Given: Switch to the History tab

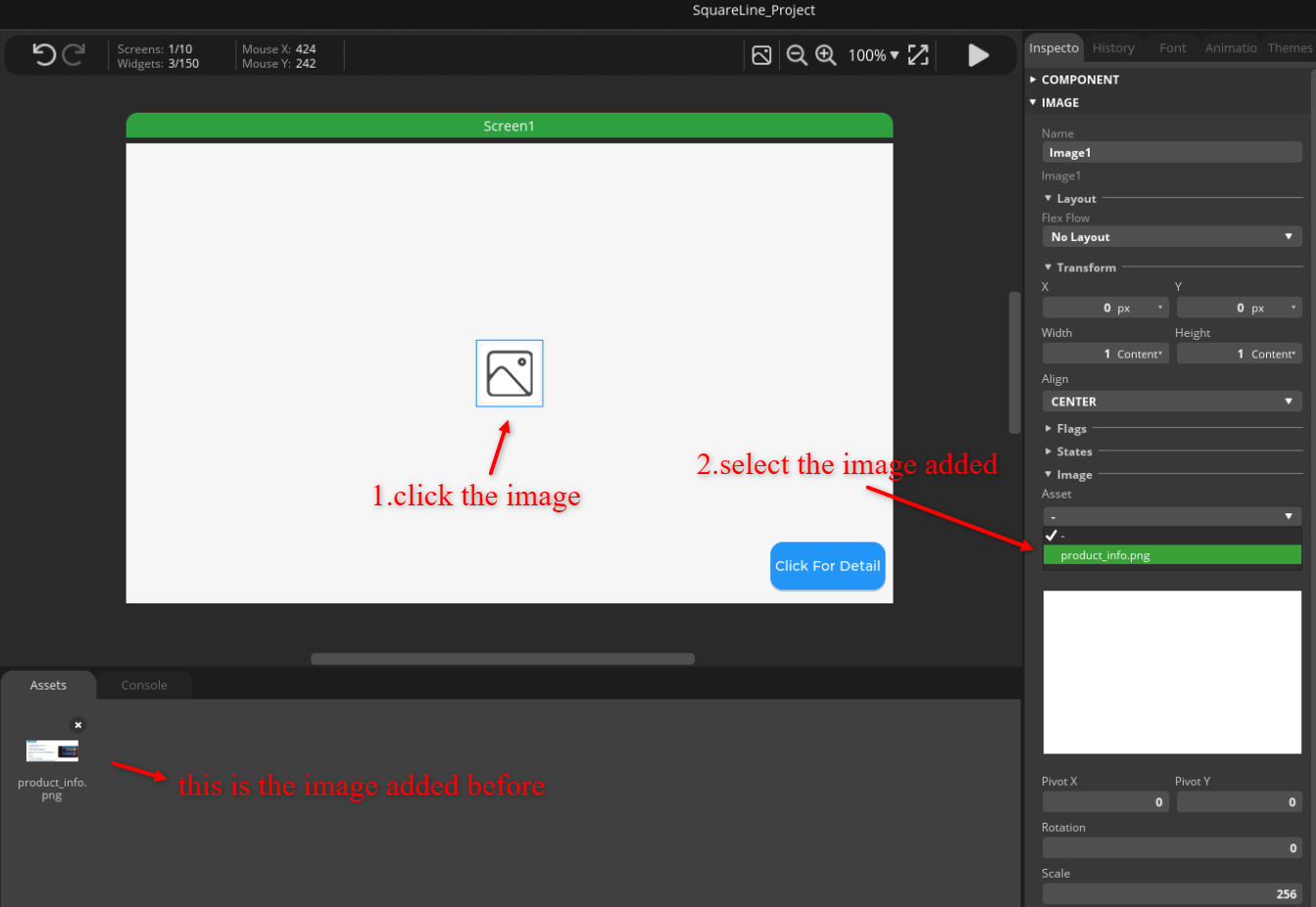Looking at the screenshot, I should [1113, 48].
